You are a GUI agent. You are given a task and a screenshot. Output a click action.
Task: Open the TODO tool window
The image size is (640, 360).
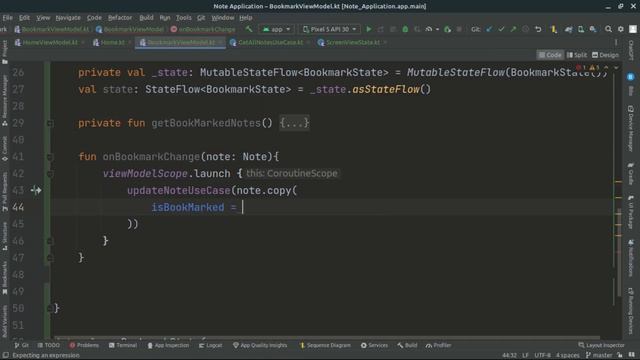tap(49, 345)
